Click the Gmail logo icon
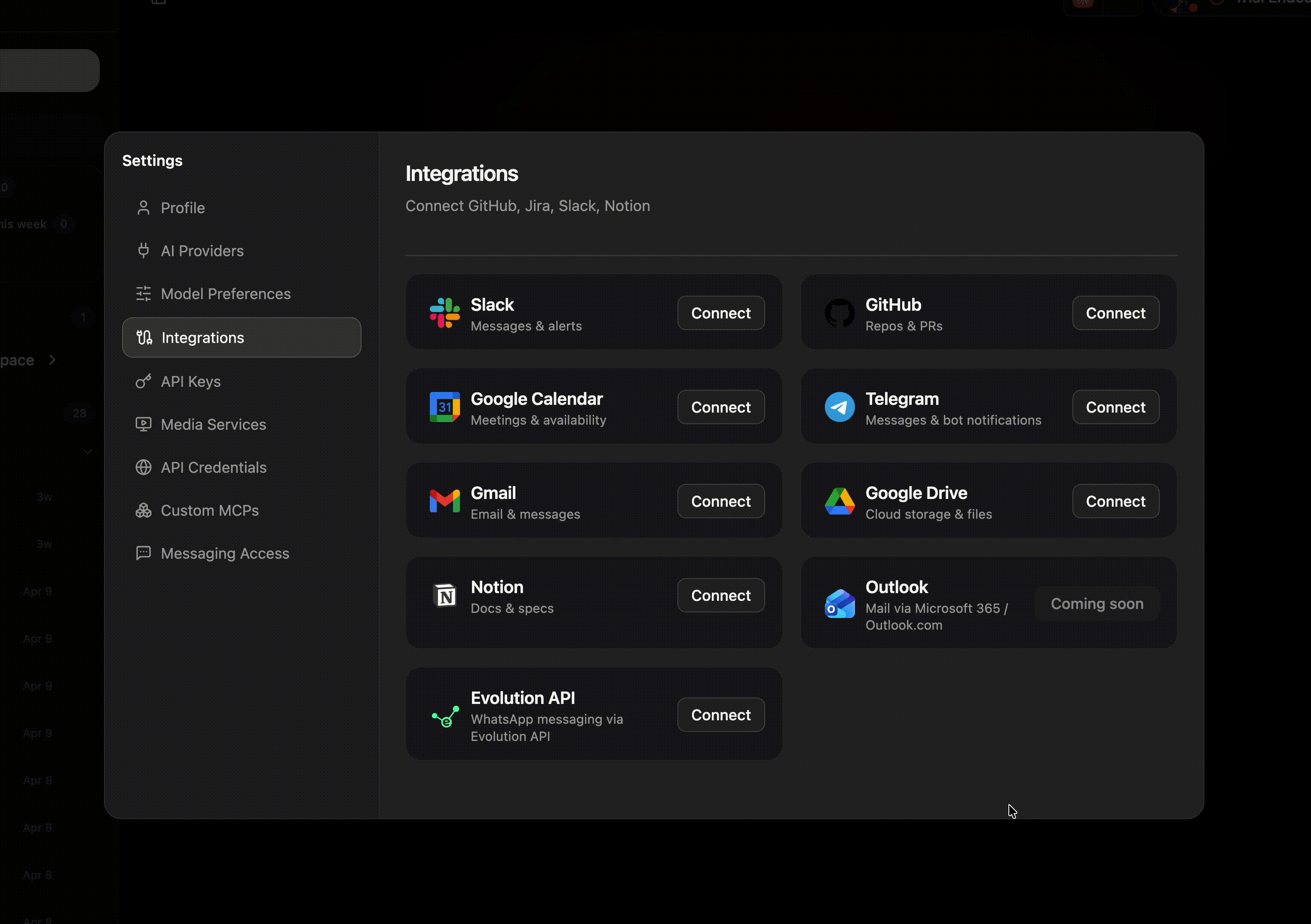 point(445,502)
